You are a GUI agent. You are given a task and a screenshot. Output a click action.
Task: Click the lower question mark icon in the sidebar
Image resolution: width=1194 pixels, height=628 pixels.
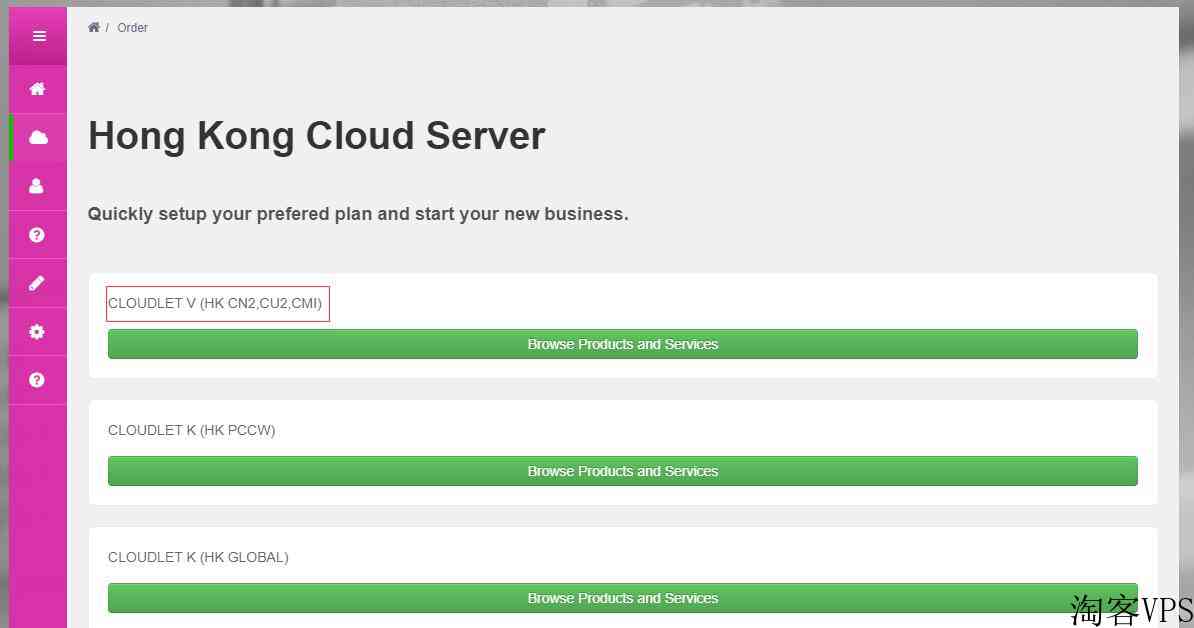pyautogui.click(x=37, y=380)
